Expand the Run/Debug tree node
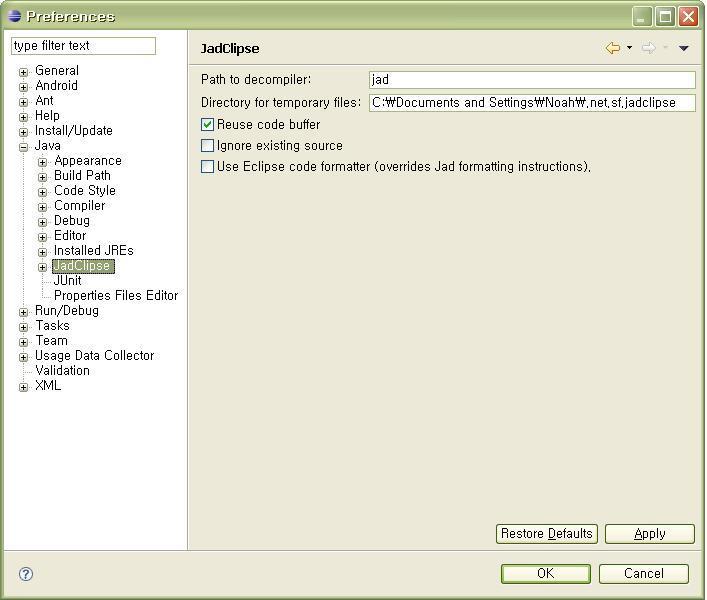The image size is (707, 600). [x=23, y=312]
